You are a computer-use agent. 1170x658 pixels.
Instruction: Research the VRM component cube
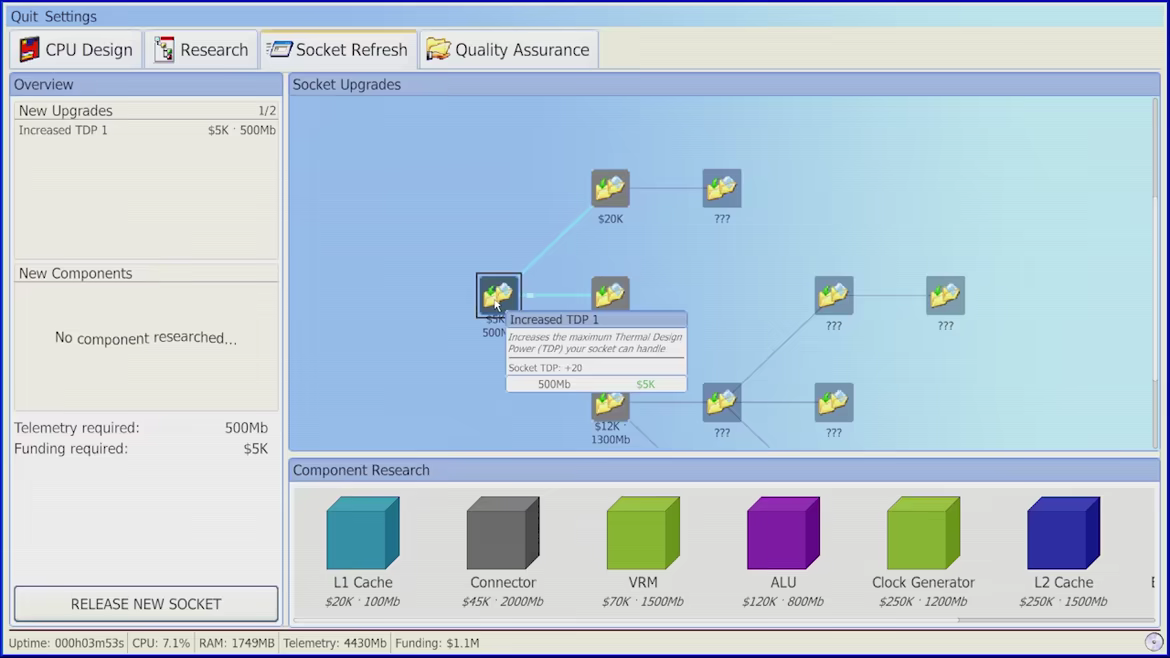[643, 533]
